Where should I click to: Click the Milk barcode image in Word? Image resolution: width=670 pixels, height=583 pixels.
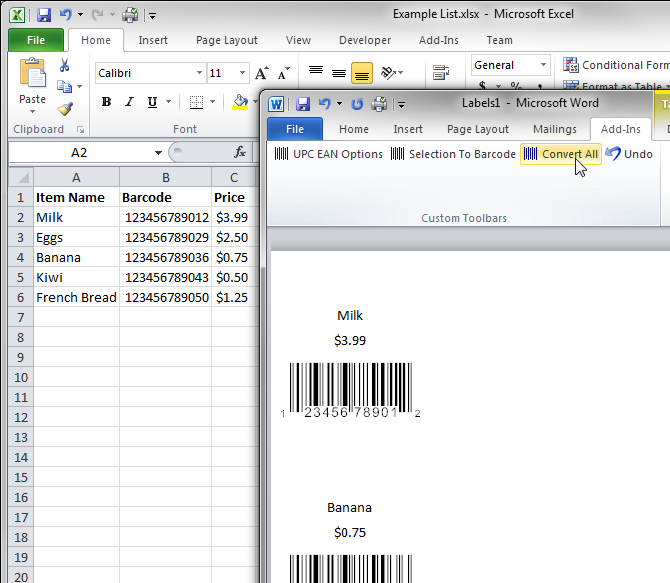350,390
